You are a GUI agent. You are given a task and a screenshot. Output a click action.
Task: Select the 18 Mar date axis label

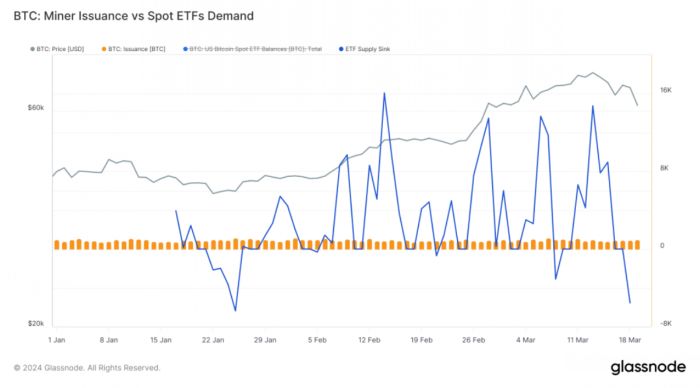630,340
